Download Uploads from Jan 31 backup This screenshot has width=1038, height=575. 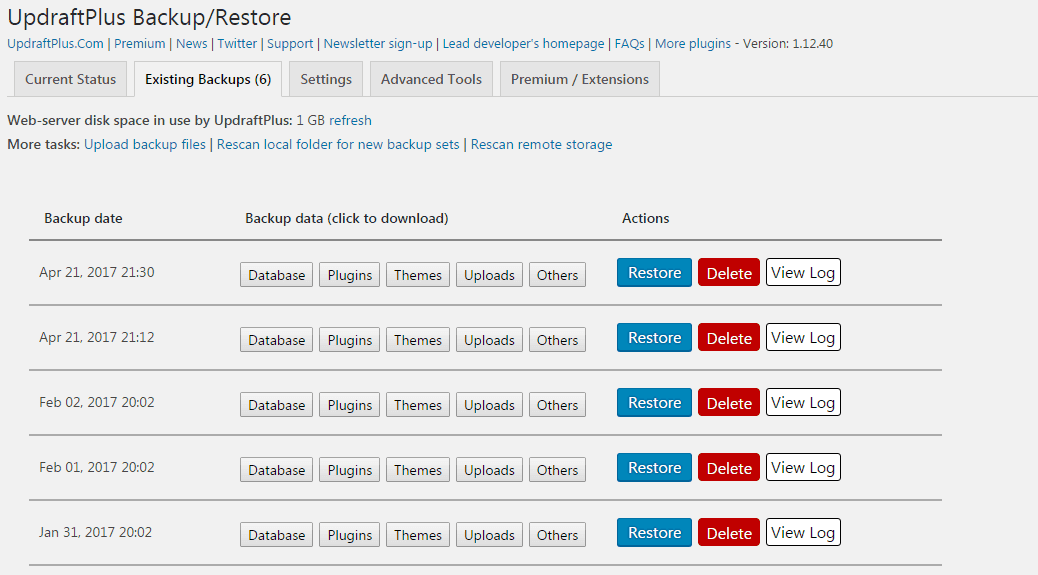pyautogui.click(x=489, y=535)
